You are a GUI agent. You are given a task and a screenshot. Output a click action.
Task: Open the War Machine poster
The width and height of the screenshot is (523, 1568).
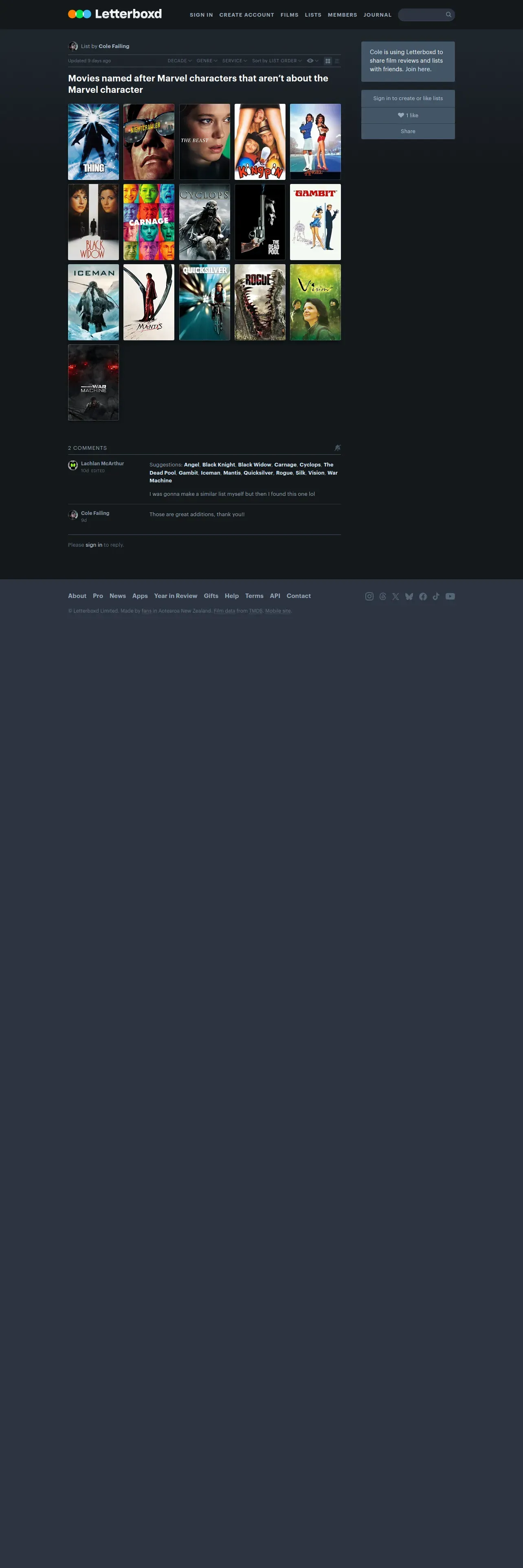pos(94,383)
